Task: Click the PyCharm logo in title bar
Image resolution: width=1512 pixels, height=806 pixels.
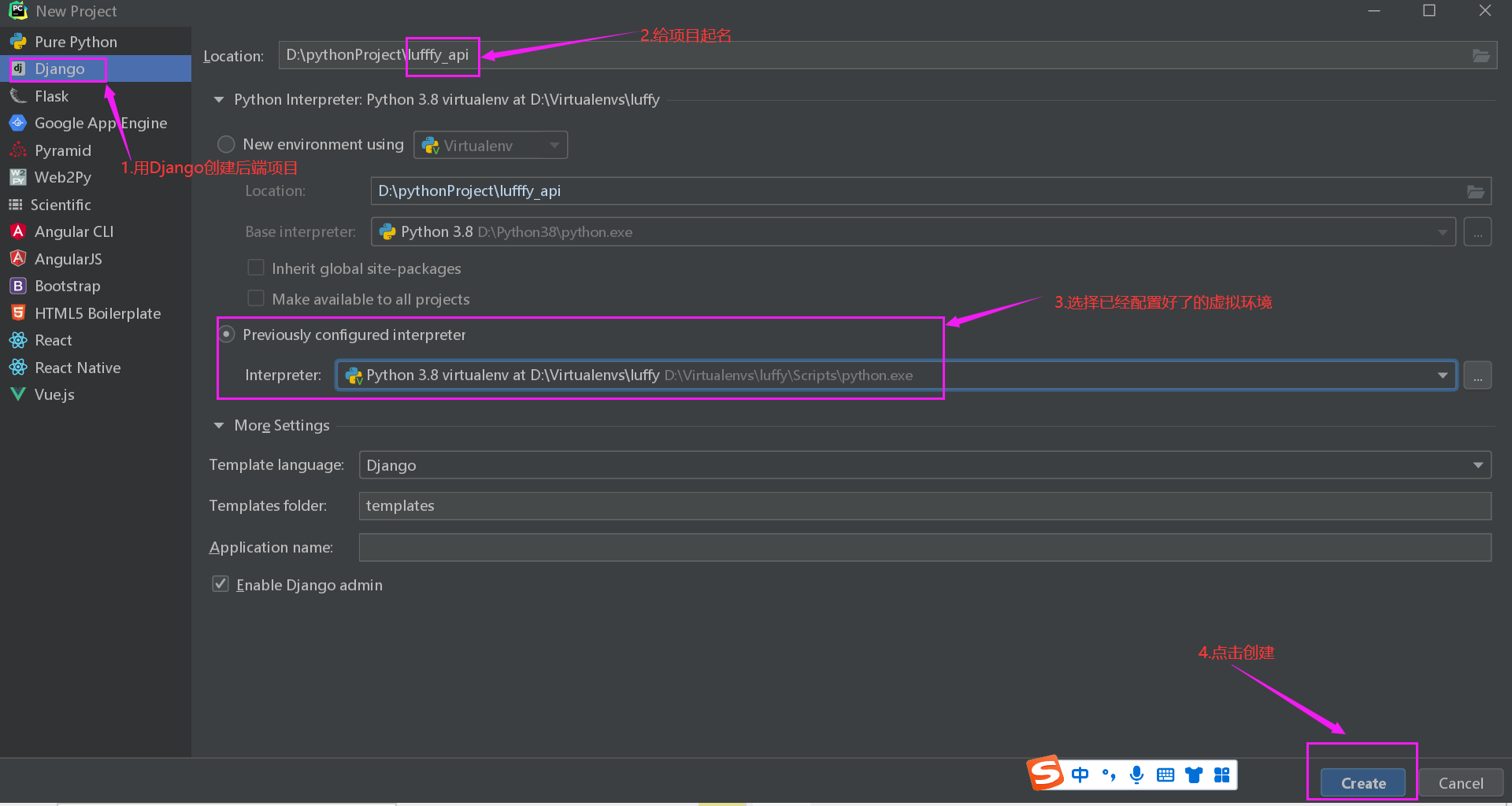Action: click(17, 11)
